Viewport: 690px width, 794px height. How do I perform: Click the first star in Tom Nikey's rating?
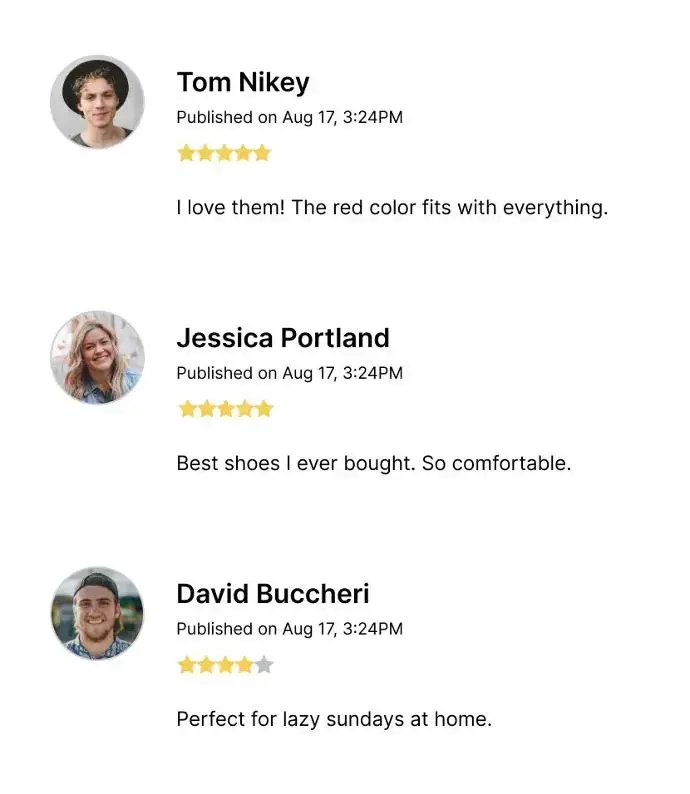click(186, 153)
